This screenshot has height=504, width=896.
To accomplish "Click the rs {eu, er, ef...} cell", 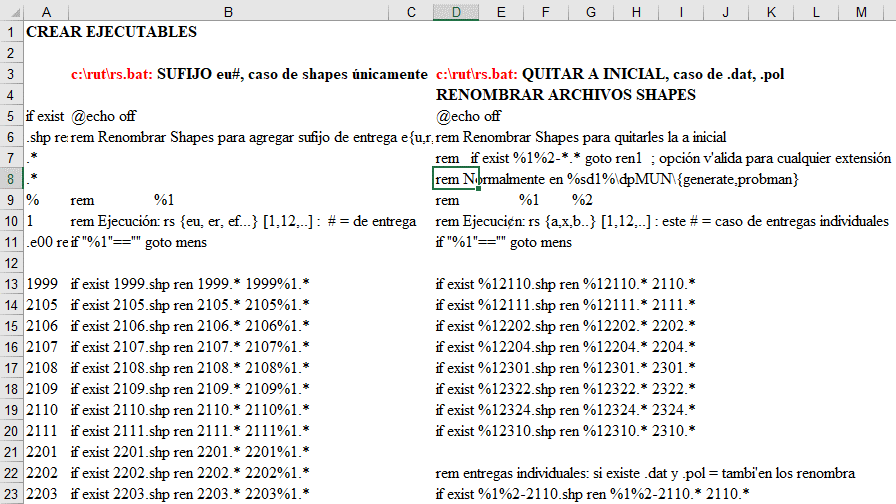I will point(243,221).
